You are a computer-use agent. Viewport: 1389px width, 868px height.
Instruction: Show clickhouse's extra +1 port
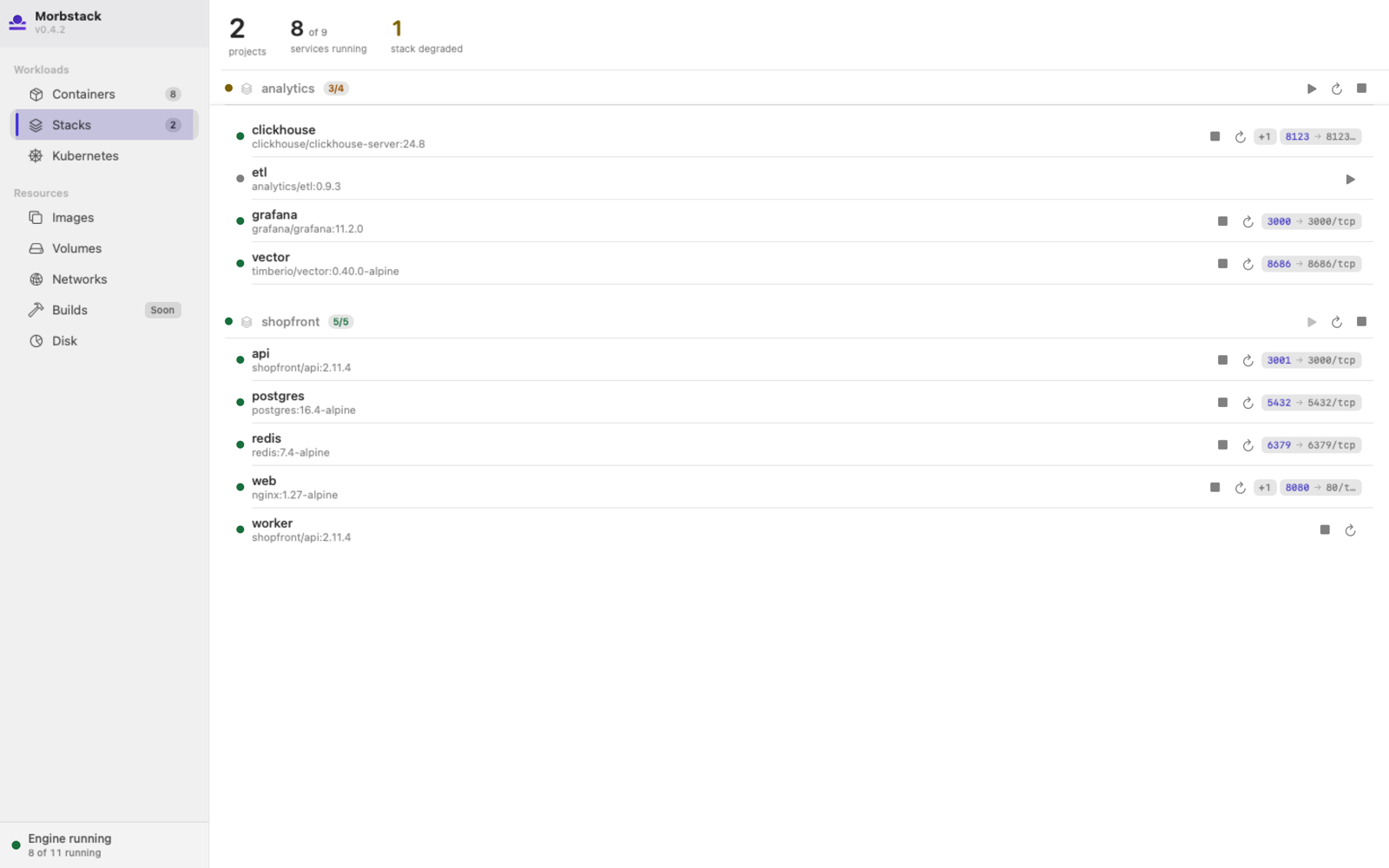point(1265,137)
